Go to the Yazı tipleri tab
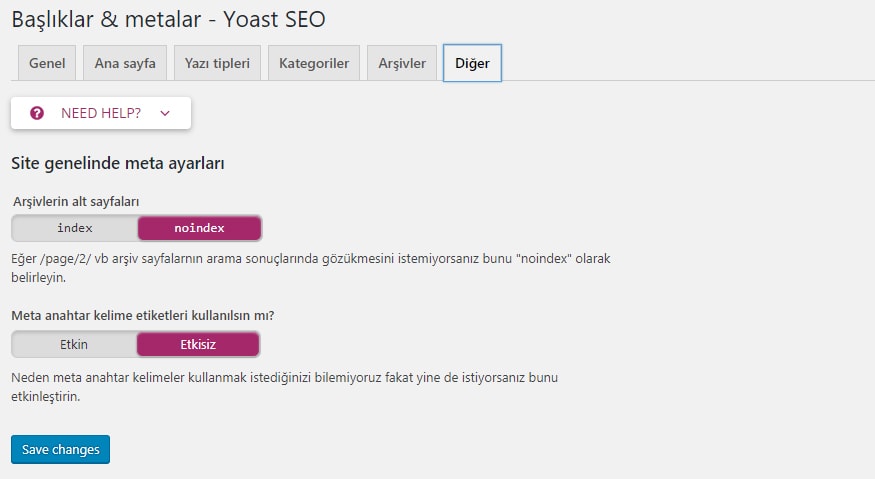The width and height of the screenshot is (875, 479). 216,63
